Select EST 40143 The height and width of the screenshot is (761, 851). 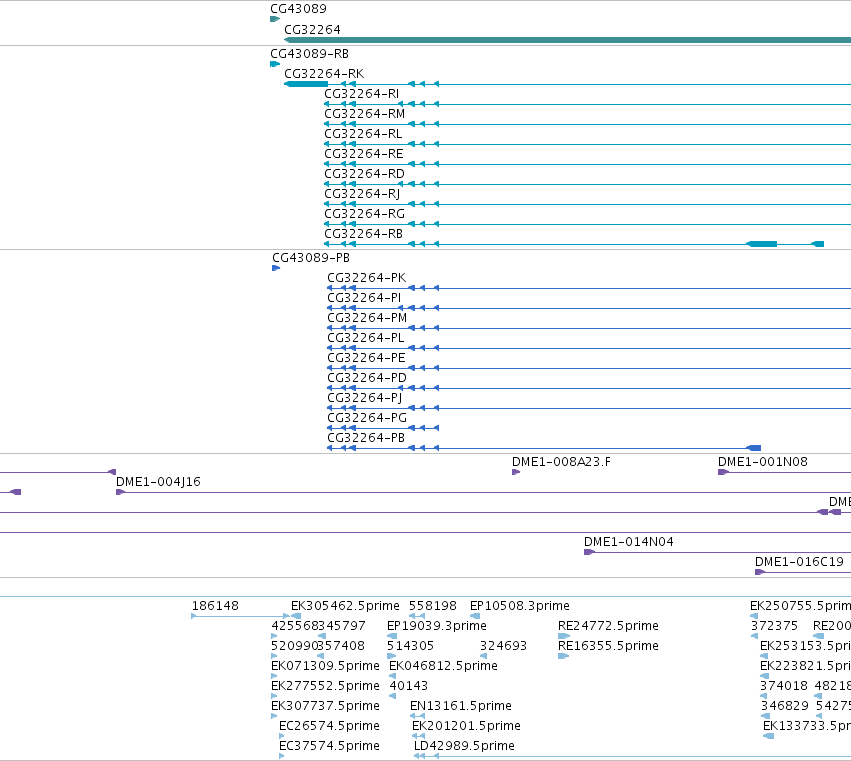click(409, 686)
